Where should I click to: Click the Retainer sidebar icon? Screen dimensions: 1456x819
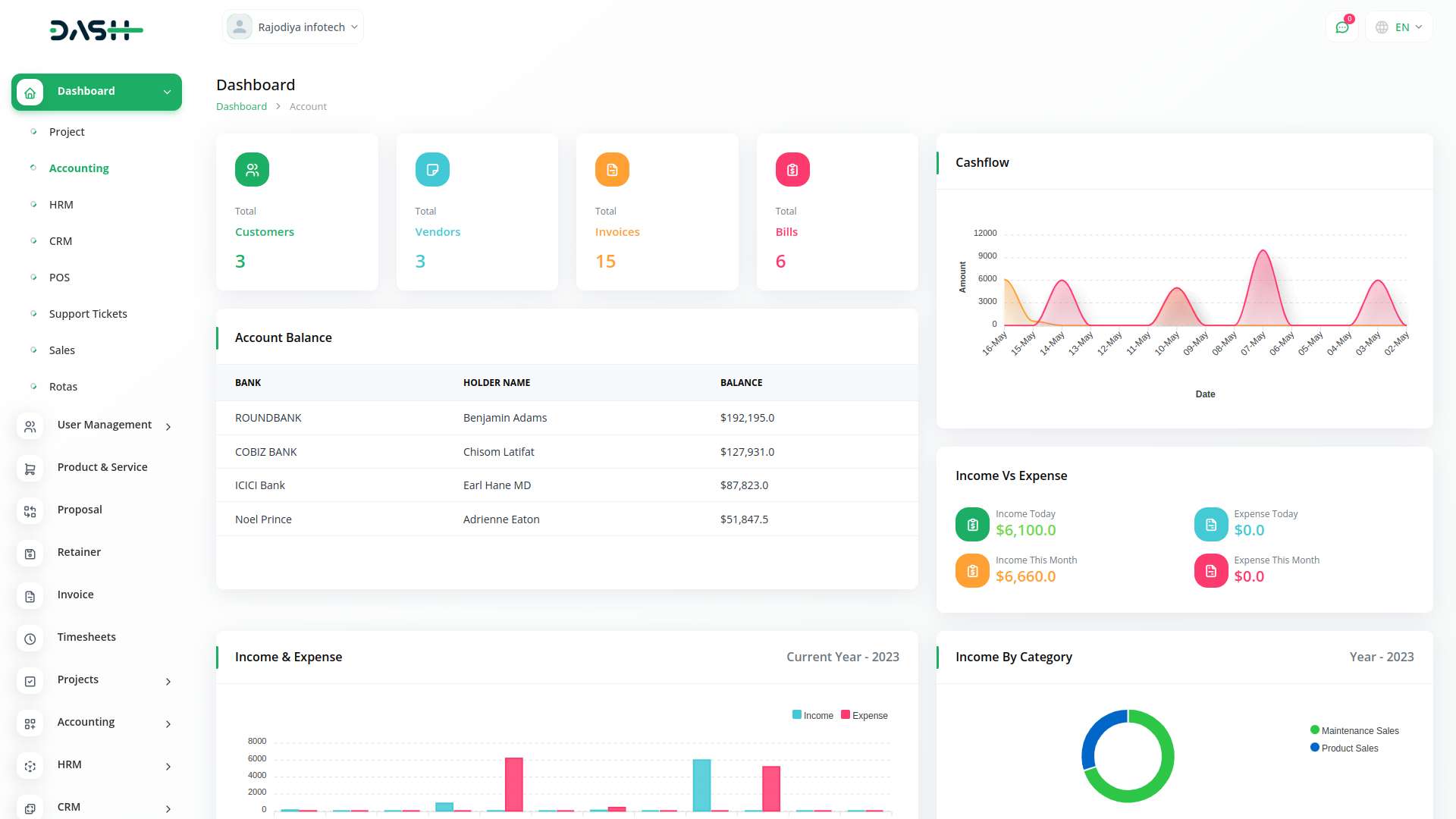pyautogui.click(x=30, y=554)
